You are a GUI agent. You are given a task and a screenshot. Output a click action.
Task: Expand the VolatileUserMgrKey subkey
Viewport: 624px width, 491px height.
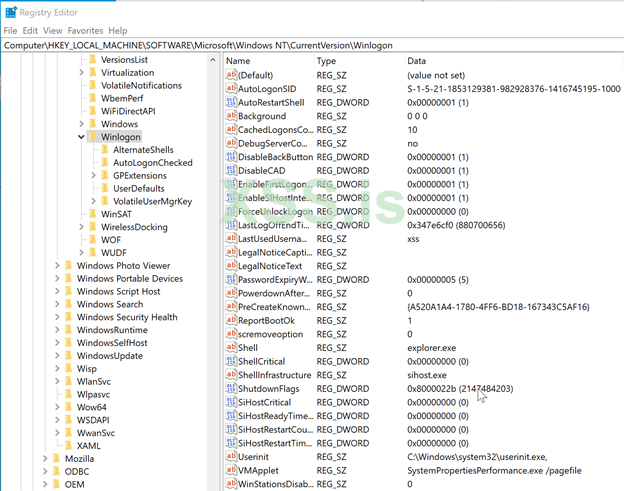[x=94, y=201]
